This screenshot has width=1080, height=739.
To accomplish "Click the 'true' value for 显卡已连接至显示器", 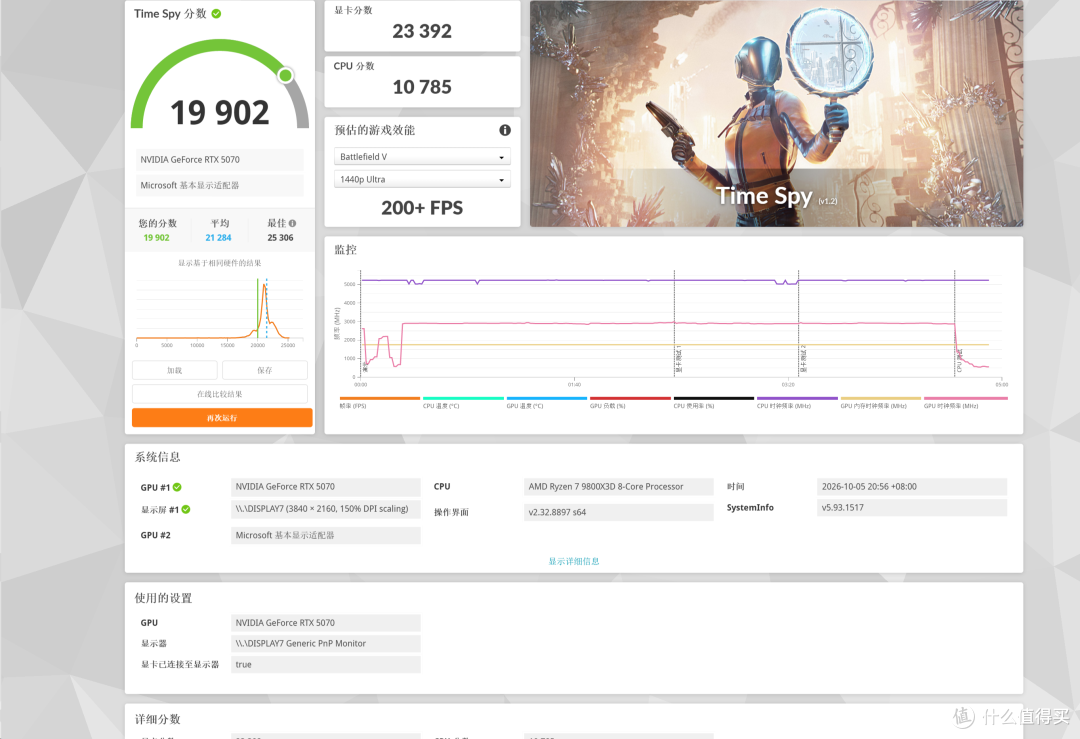I will click(x=326, y=665).
